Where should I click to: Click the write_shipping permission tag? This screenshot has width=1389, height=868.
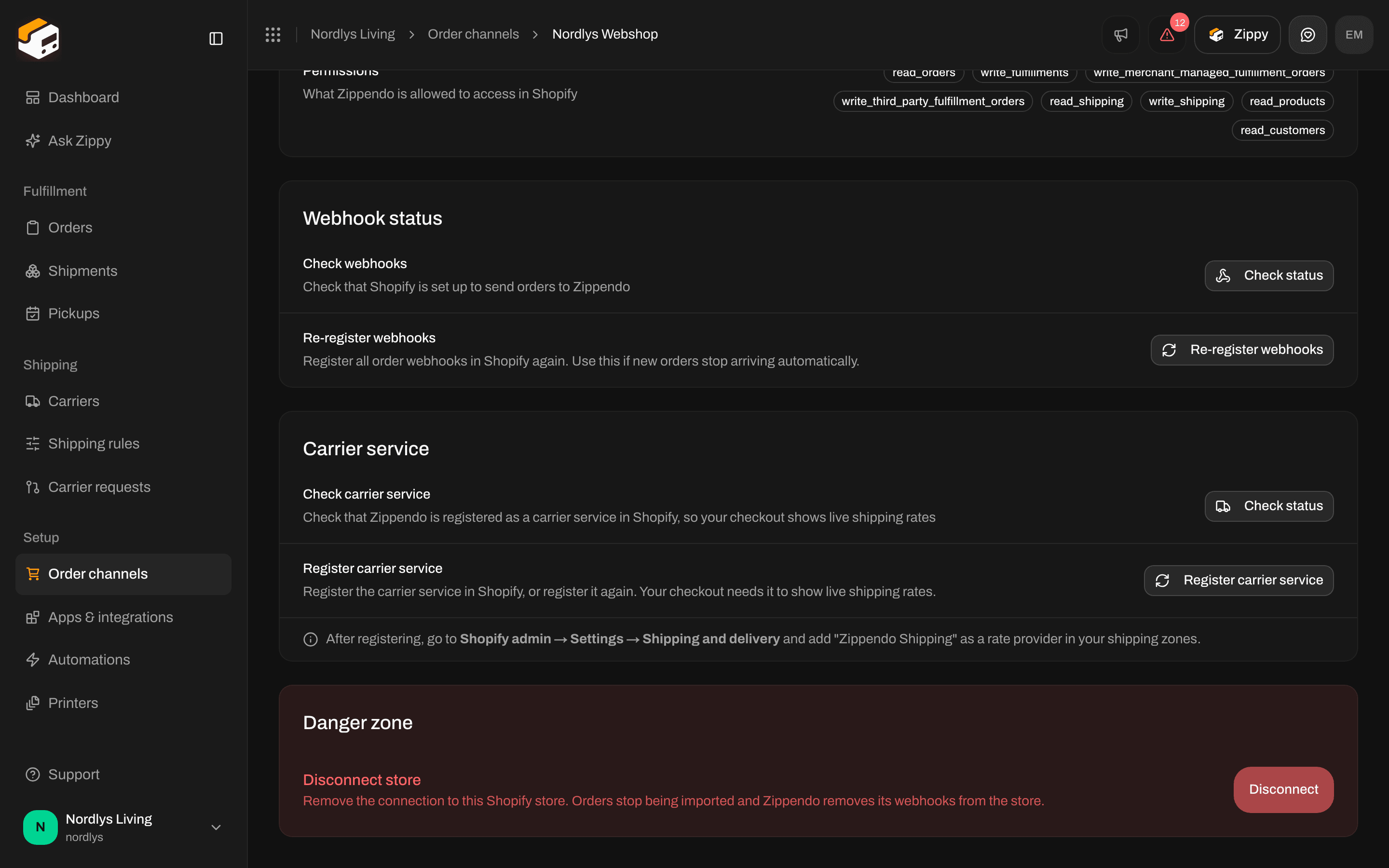pyautogui.click(x=1186, y=101)
